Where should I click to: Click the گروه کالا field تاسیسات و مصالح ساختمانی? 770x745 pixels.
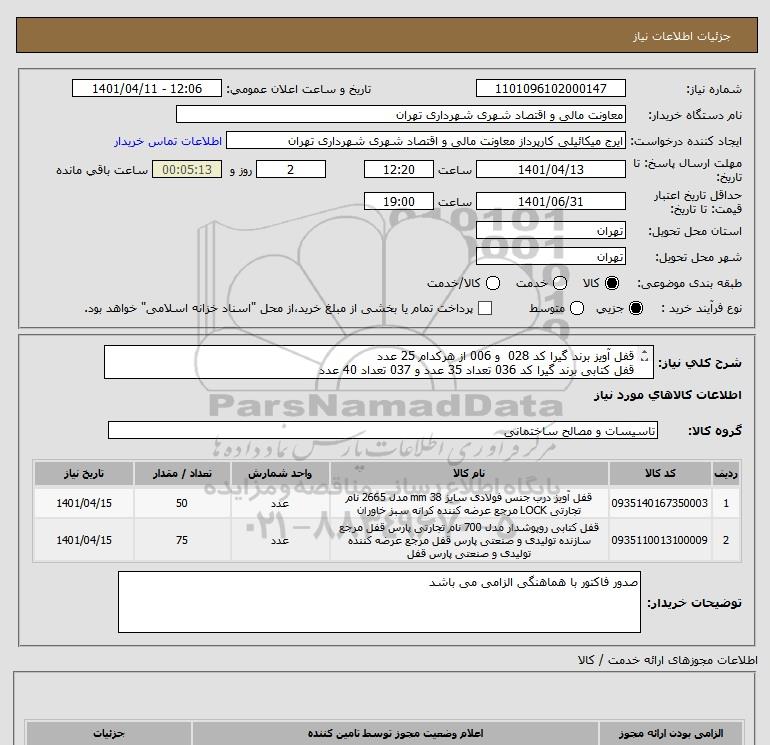[383, 430]
